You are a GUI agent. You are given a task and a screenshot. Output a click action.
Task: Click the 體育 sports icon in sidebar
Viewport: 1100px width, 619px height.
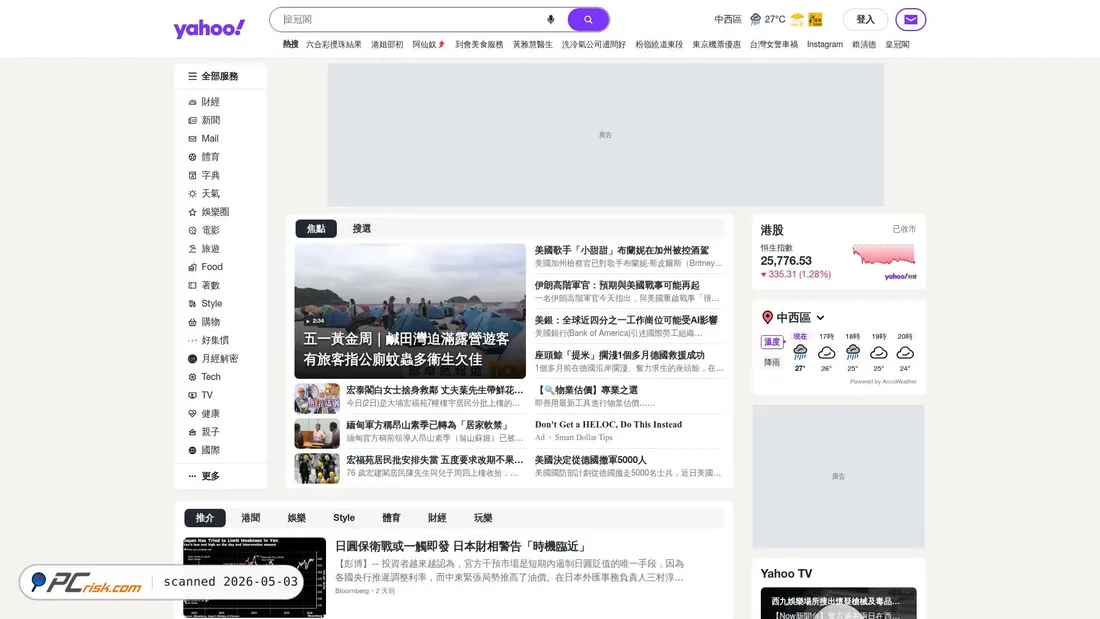coord(192,157)
